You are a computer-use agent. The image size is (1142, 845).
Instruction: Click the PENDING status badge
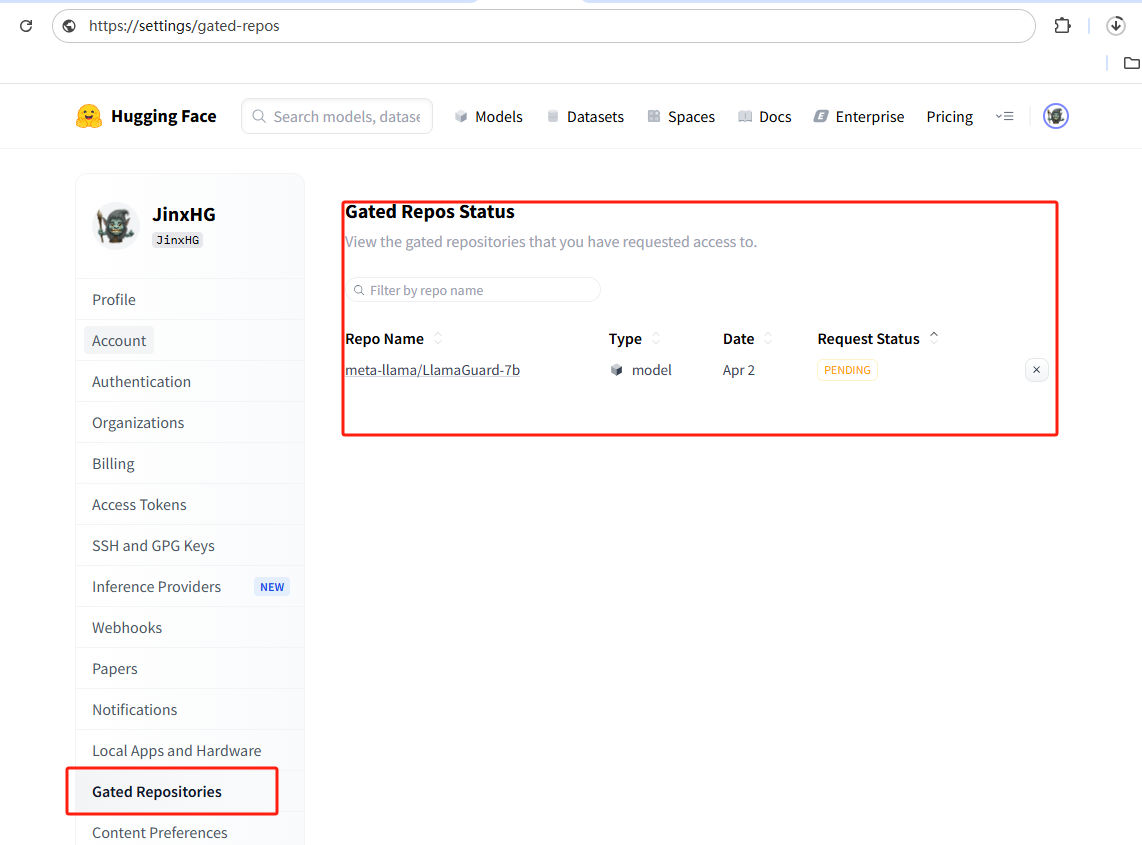tap(847, 370)
